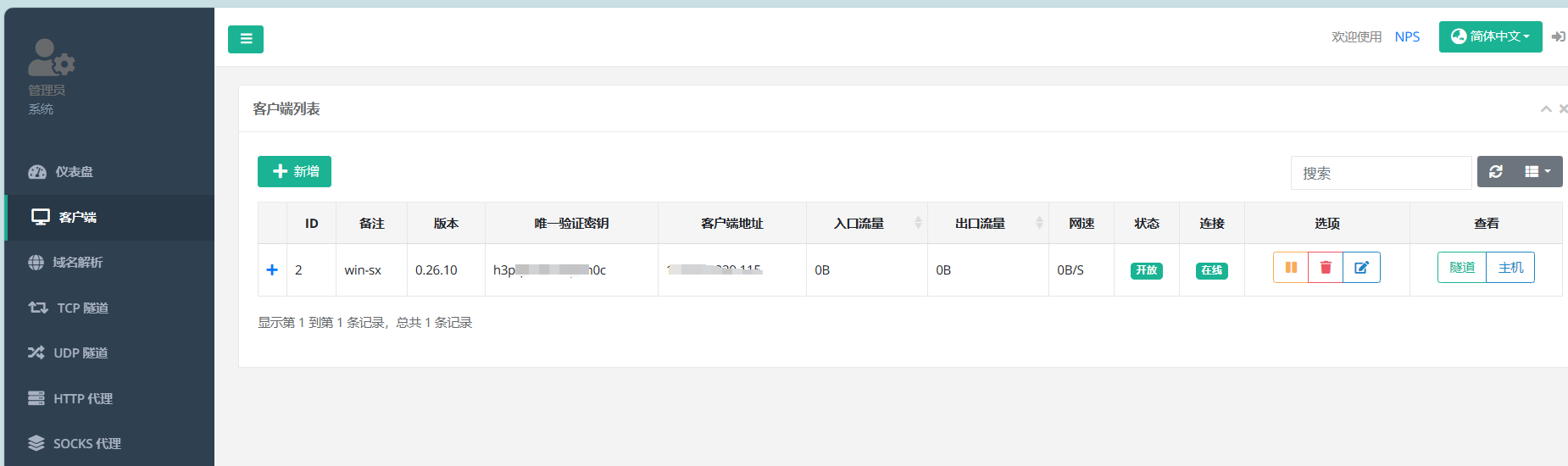Viewport: 1568px width, 466px height.
Task: Click the 客户端列表 panel title
Action: 286,108
